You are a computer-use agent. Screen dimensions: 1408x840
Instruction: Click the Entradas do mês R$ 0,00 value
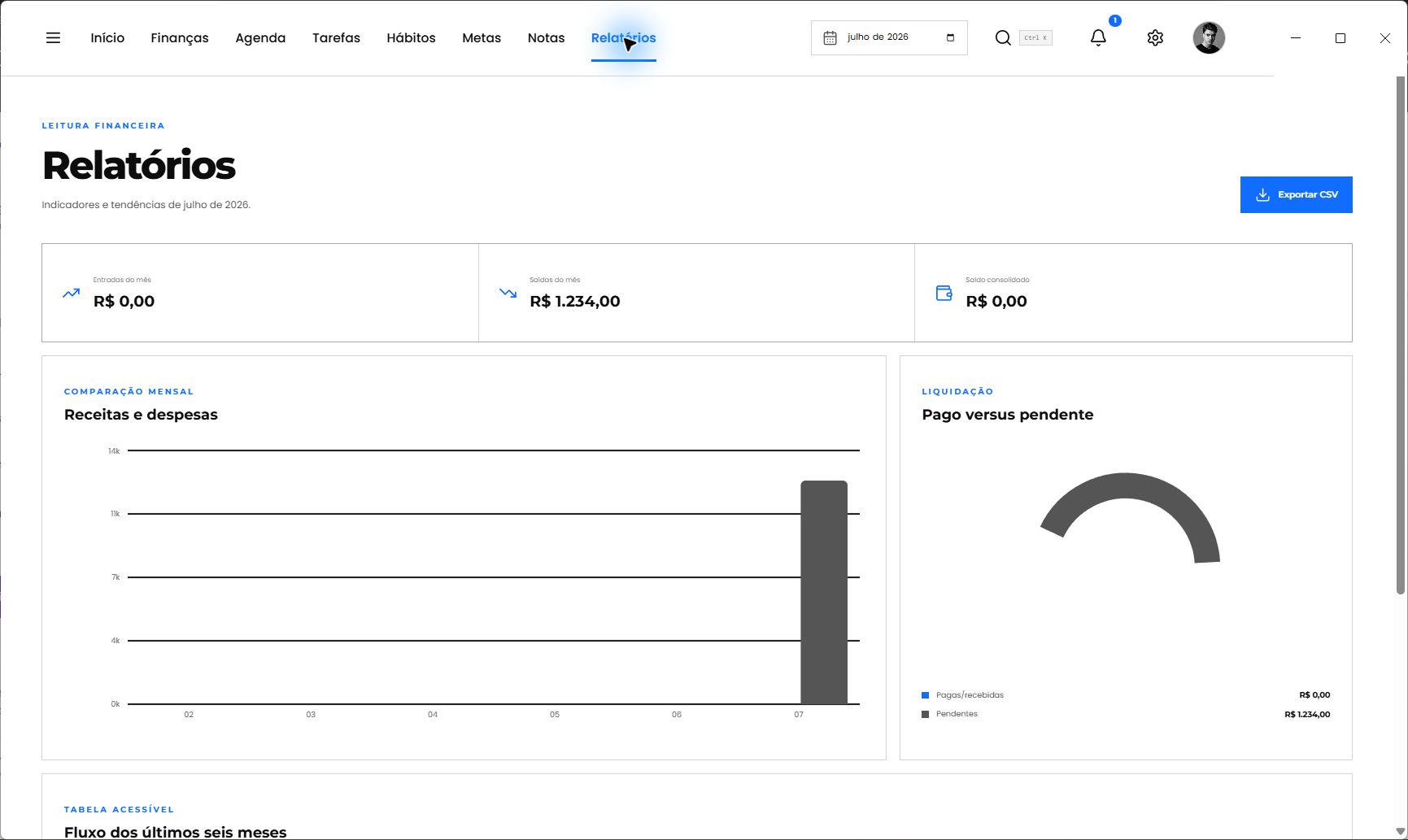pyautogui.click(x=124, y=302)
